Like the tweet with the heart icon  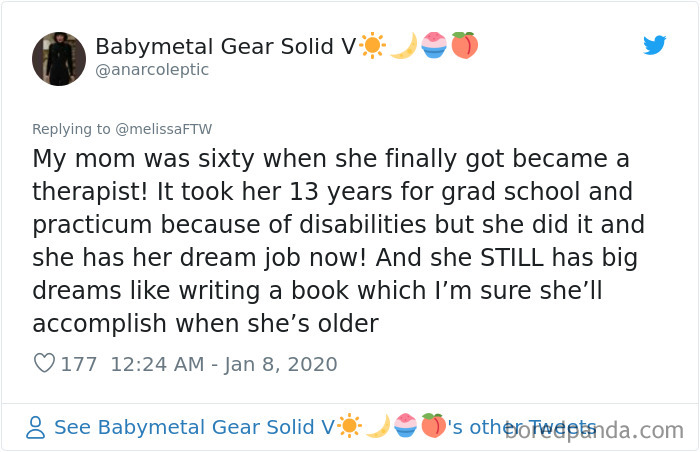tap(45, 363)
